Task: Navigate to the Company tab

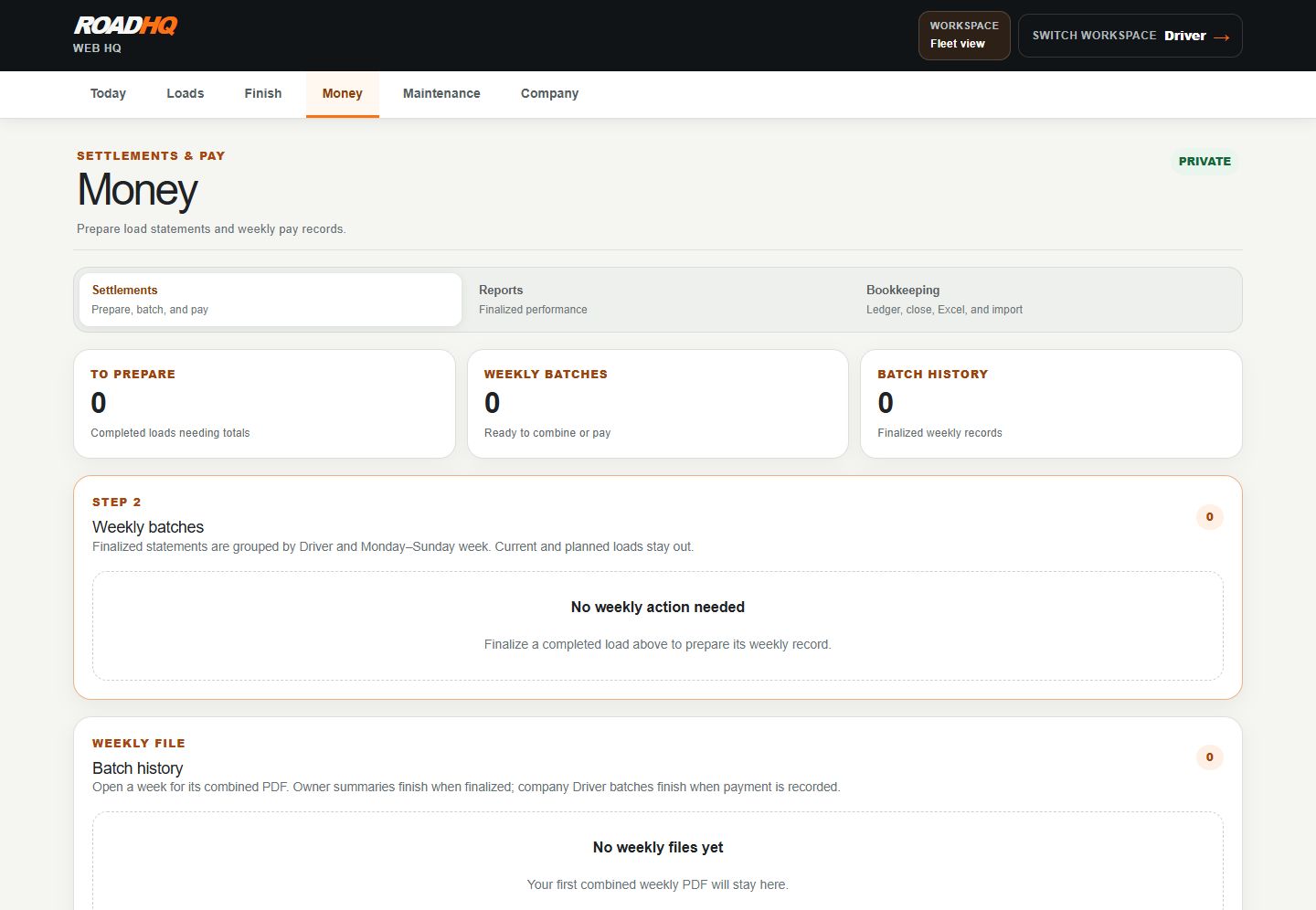Action: (x=550, y=93)
